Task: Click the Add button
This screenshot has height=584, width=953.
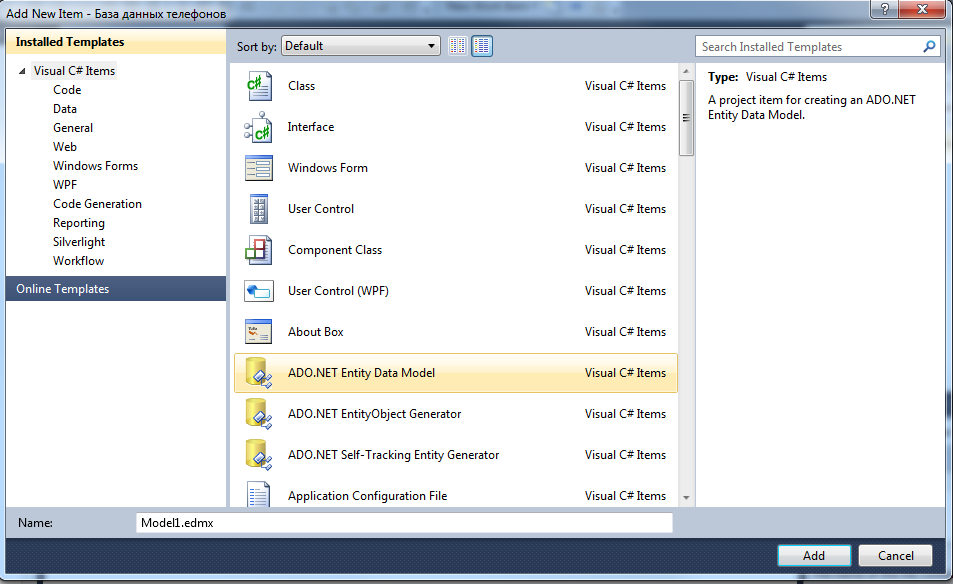Action: [x=814, y=555]
